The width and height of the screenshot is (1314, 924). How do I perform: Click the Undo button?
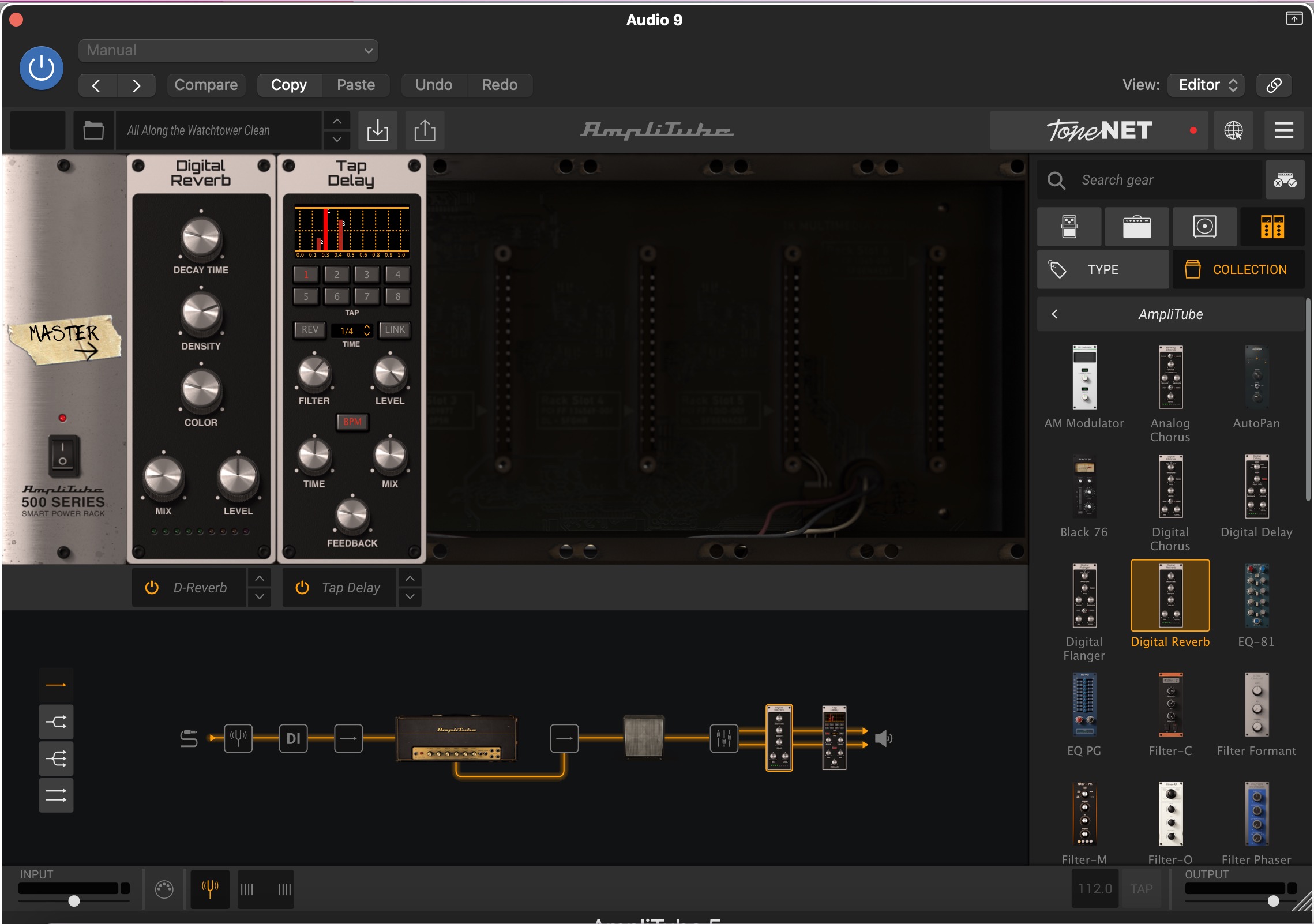click(434, 85)
